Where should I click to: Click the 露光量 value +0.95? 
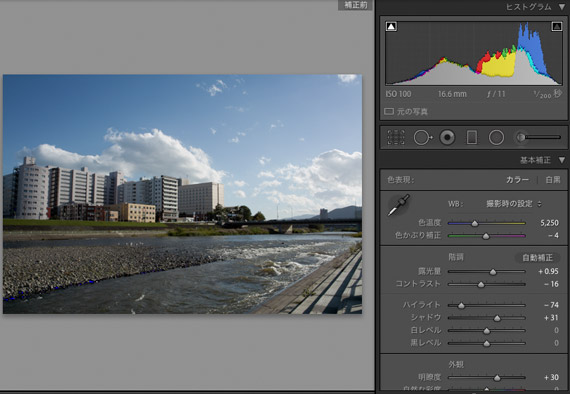(548, 271)
